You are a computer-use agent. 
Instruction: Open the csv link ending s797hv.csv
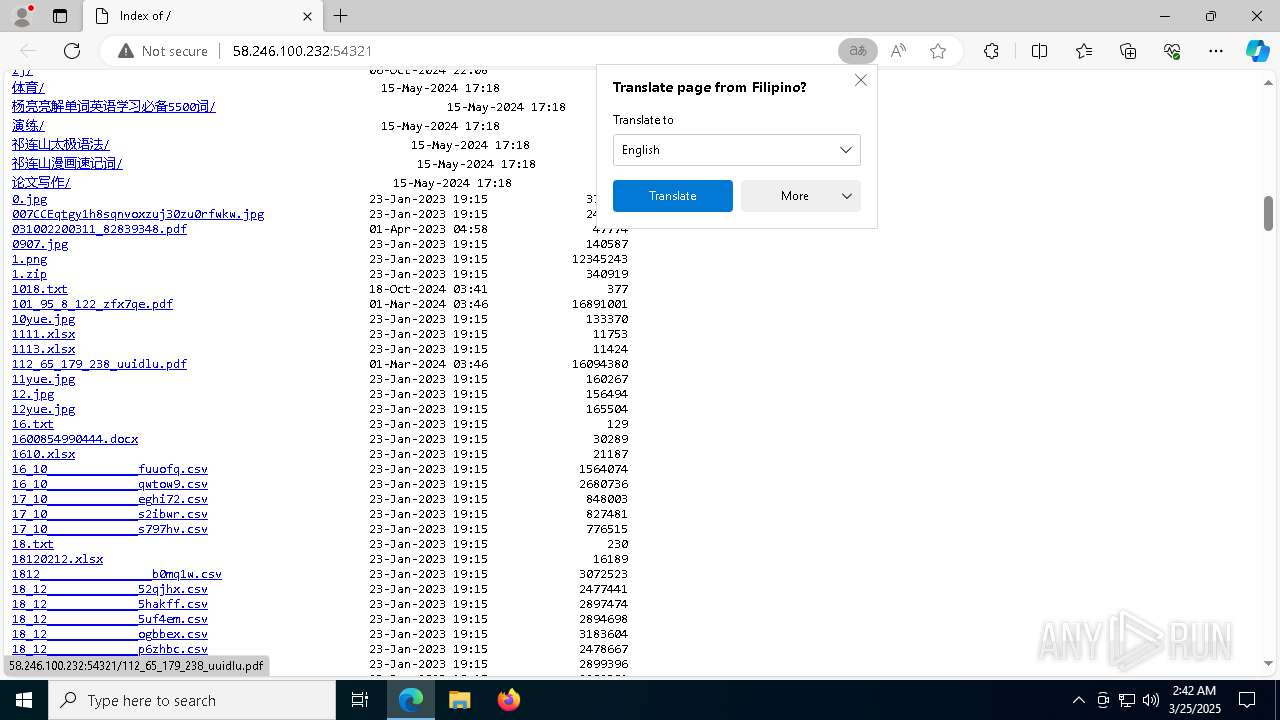[x=110, y=529]
